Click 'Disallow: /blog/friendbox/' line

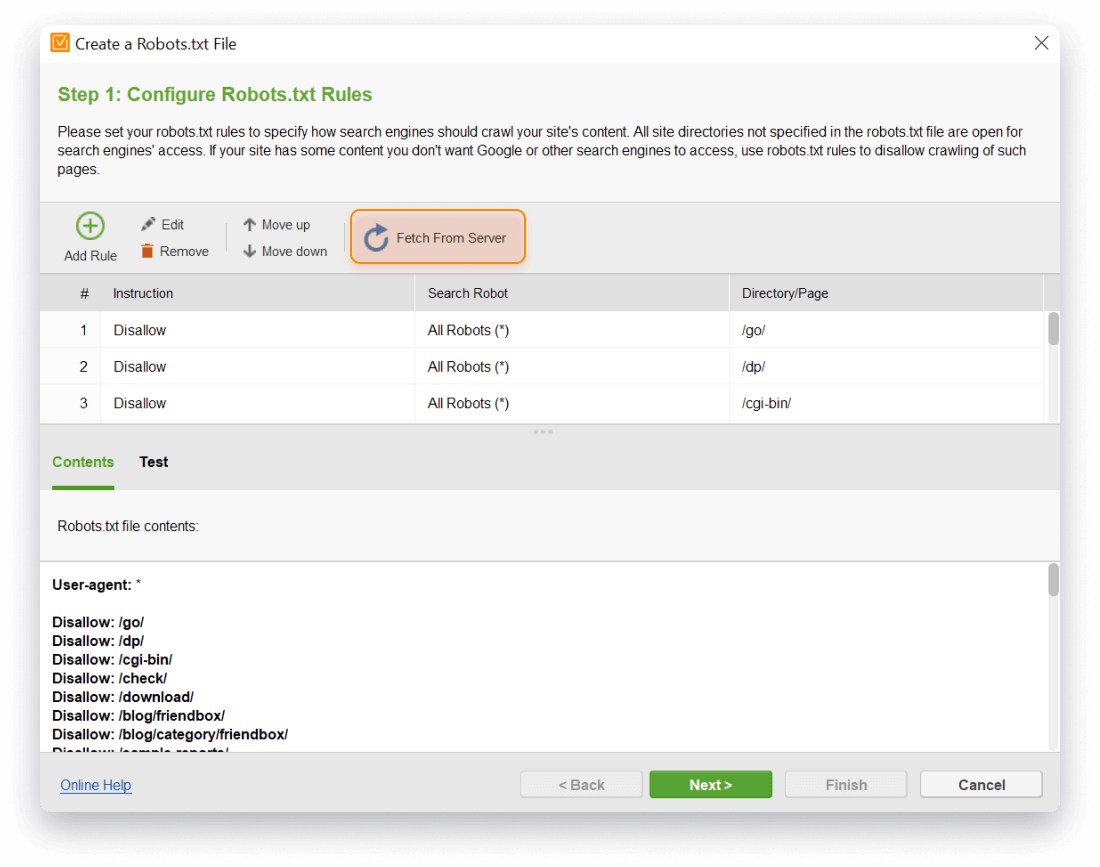(138, 715)
